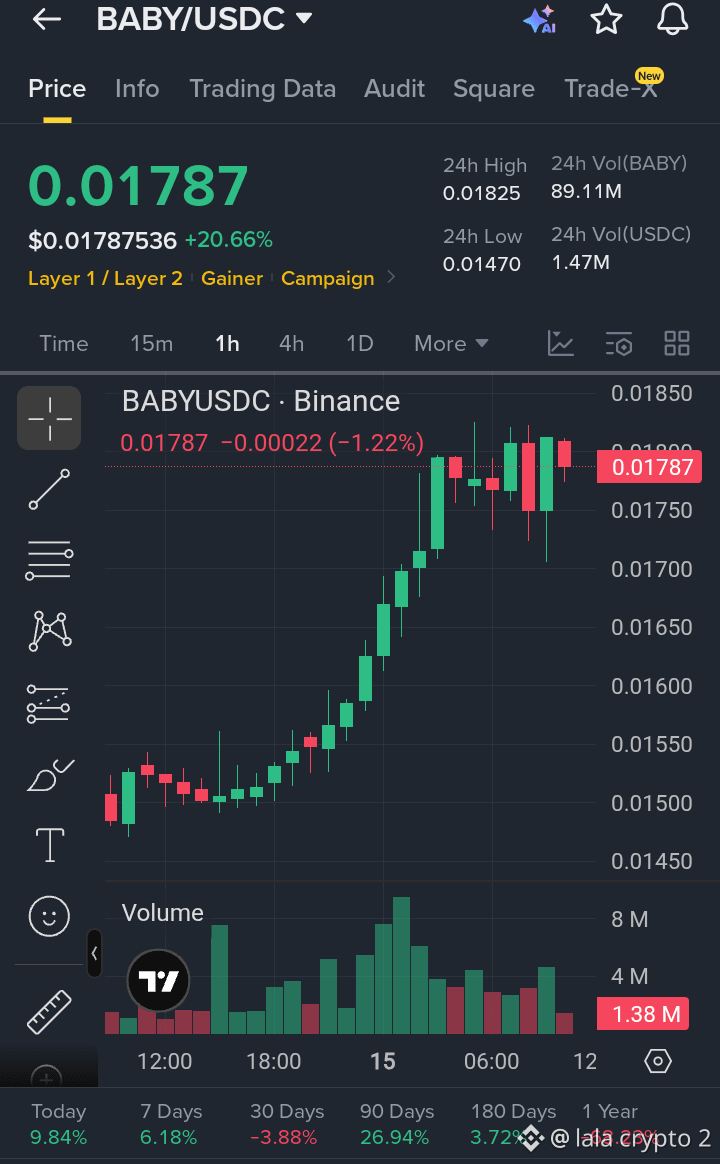Switch to multi-chart grid layout icon

(x=677, y=344)
